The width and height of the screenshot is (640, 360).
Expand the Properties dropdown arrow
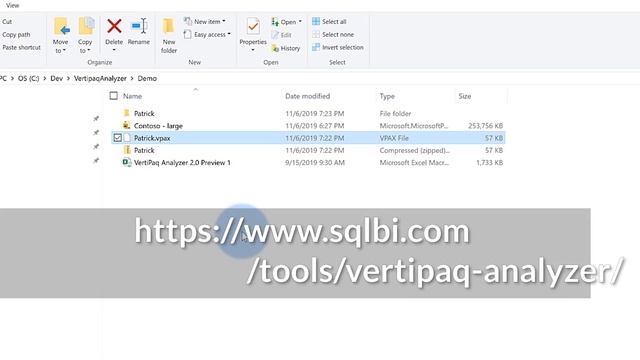(x=253, y=50)
